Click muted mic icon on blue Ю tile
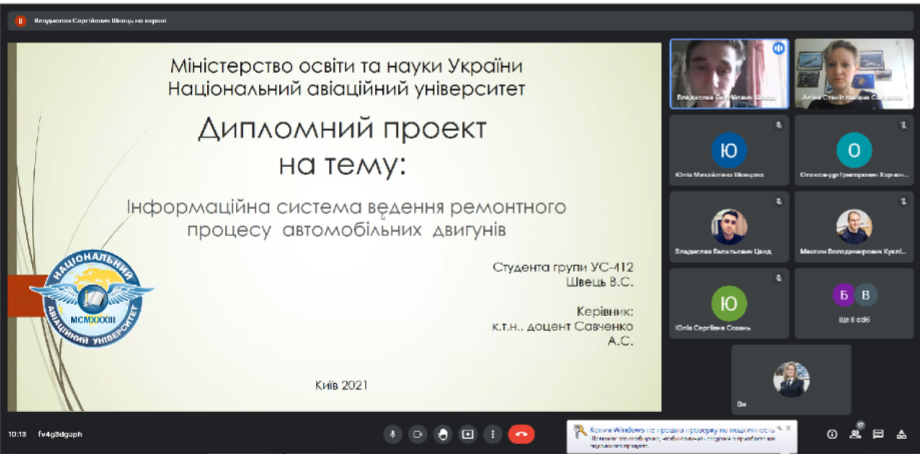The width and height of the screenshot is (920, 454). pos(779,125)
